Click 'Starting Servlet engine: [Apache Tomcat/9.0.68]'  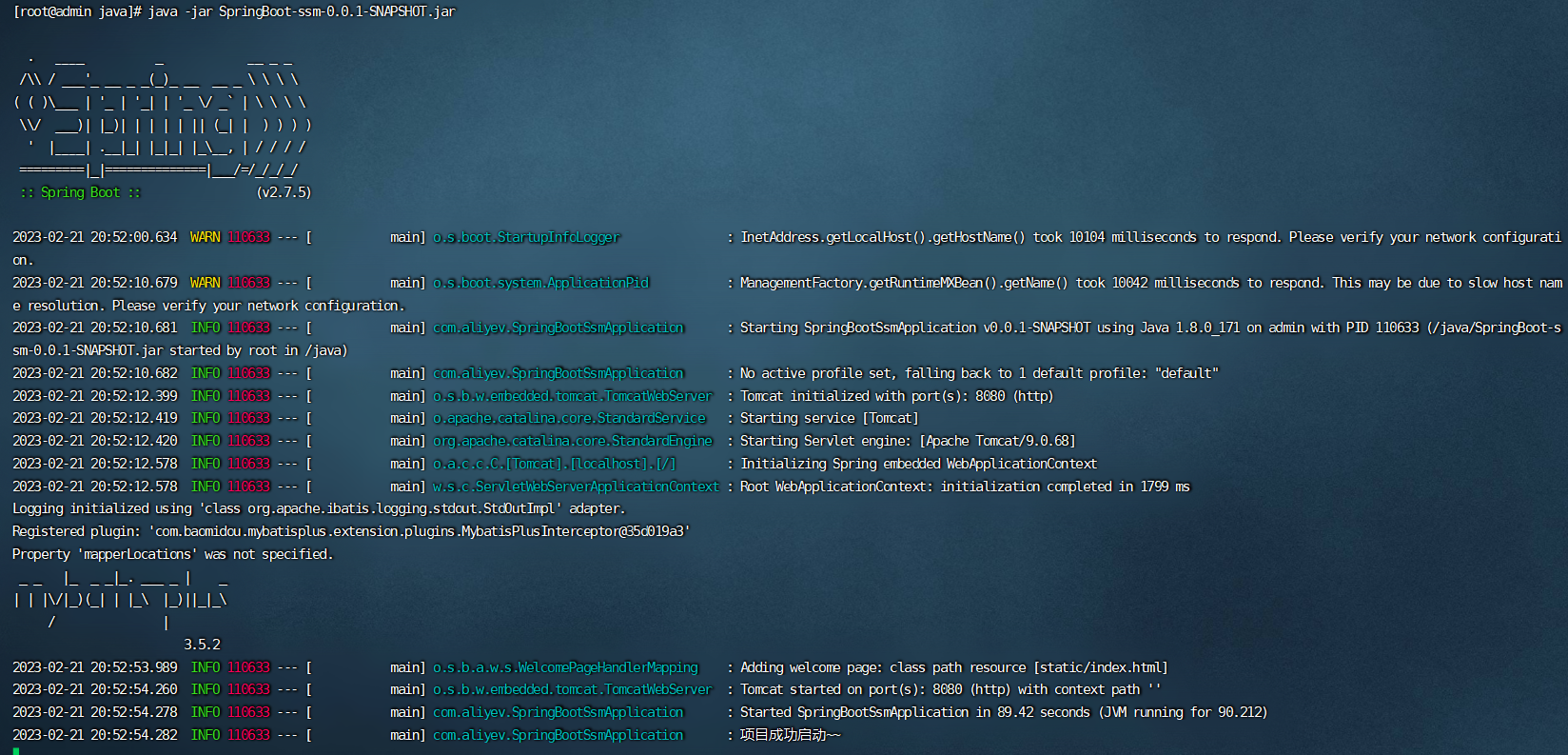point(908,441)
